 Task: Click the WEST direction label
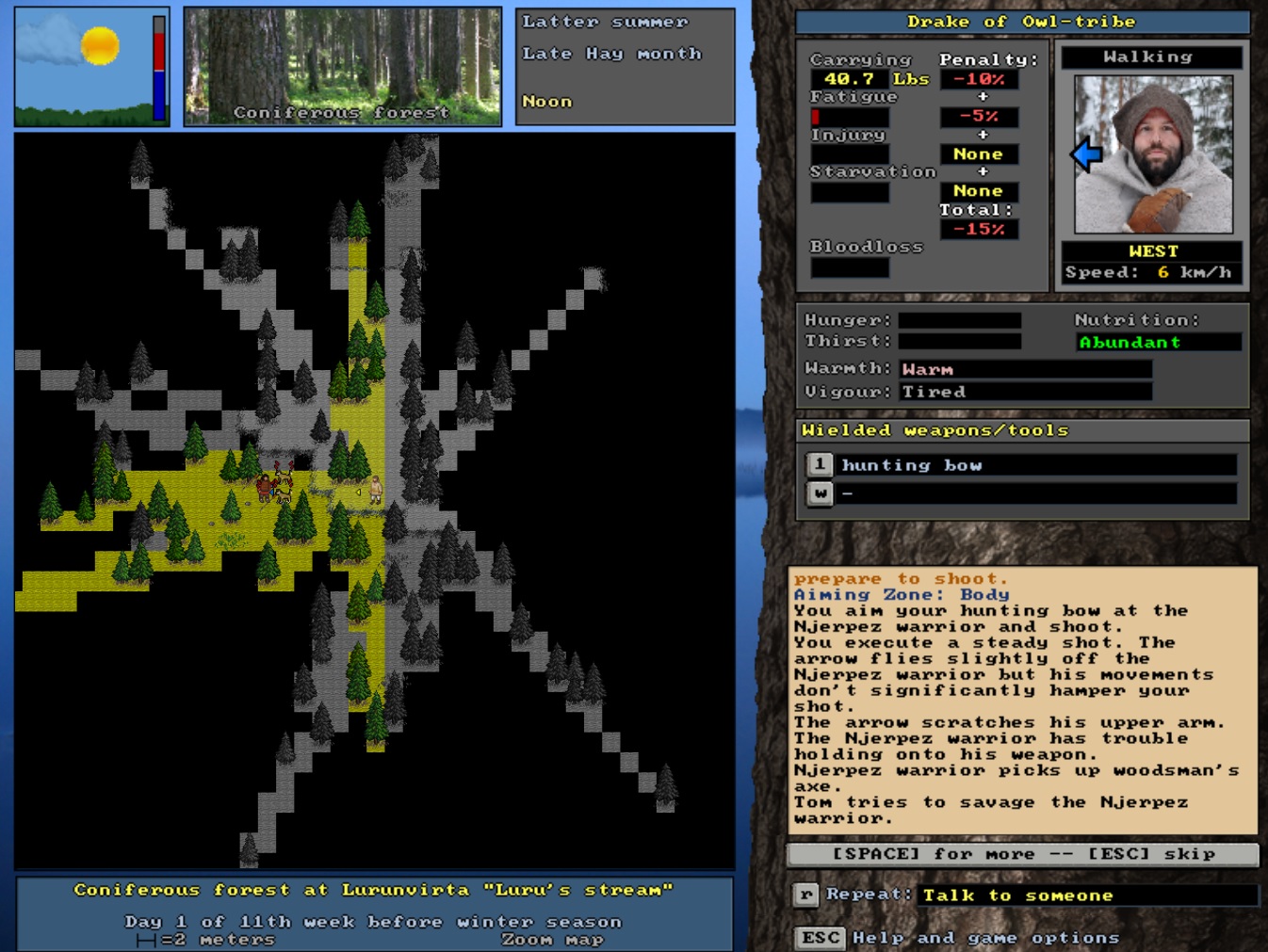pos(1153,251)
